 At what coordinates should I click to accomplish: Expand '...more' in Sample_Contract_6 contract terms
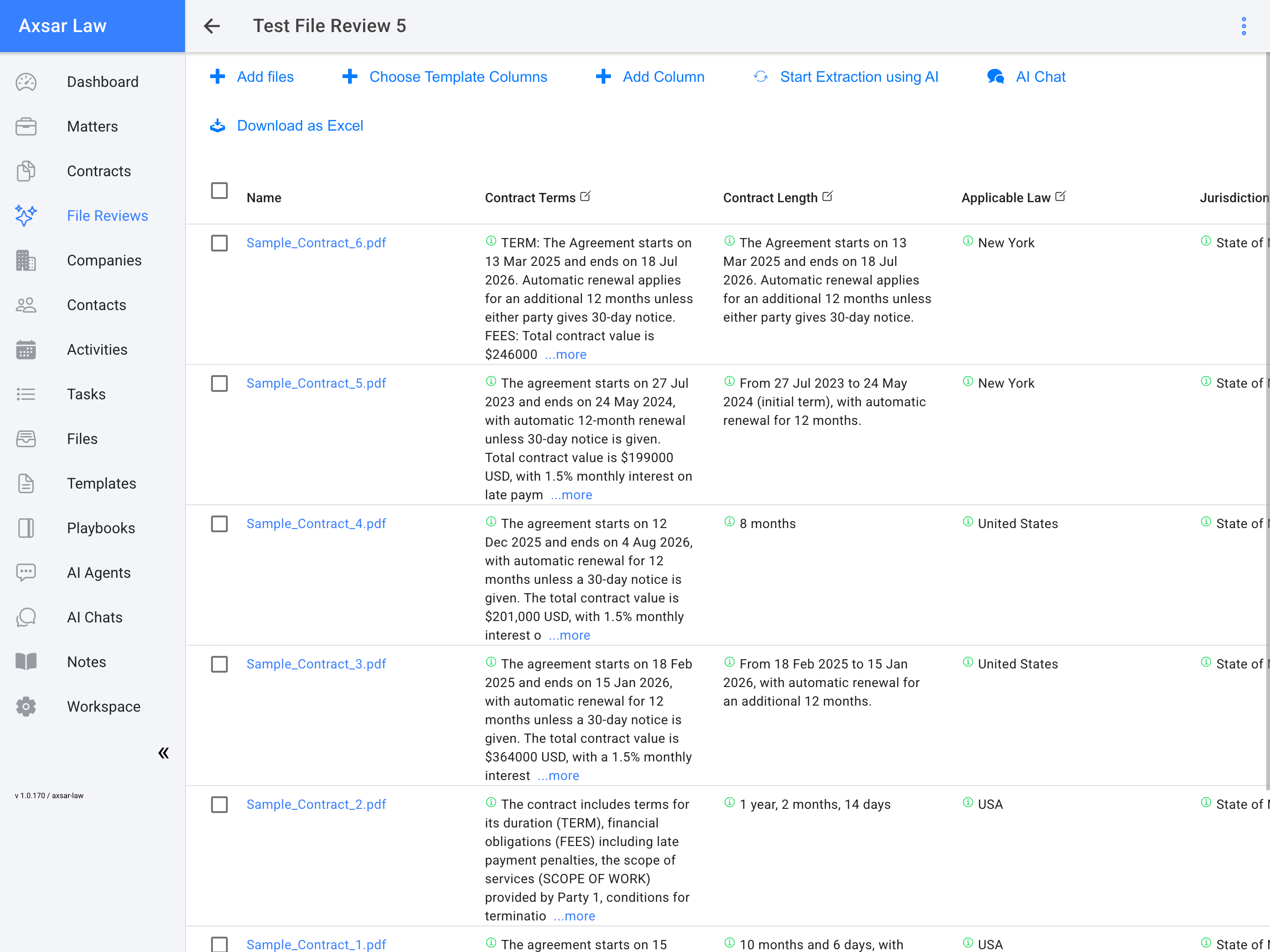click(x=566, y=354)
